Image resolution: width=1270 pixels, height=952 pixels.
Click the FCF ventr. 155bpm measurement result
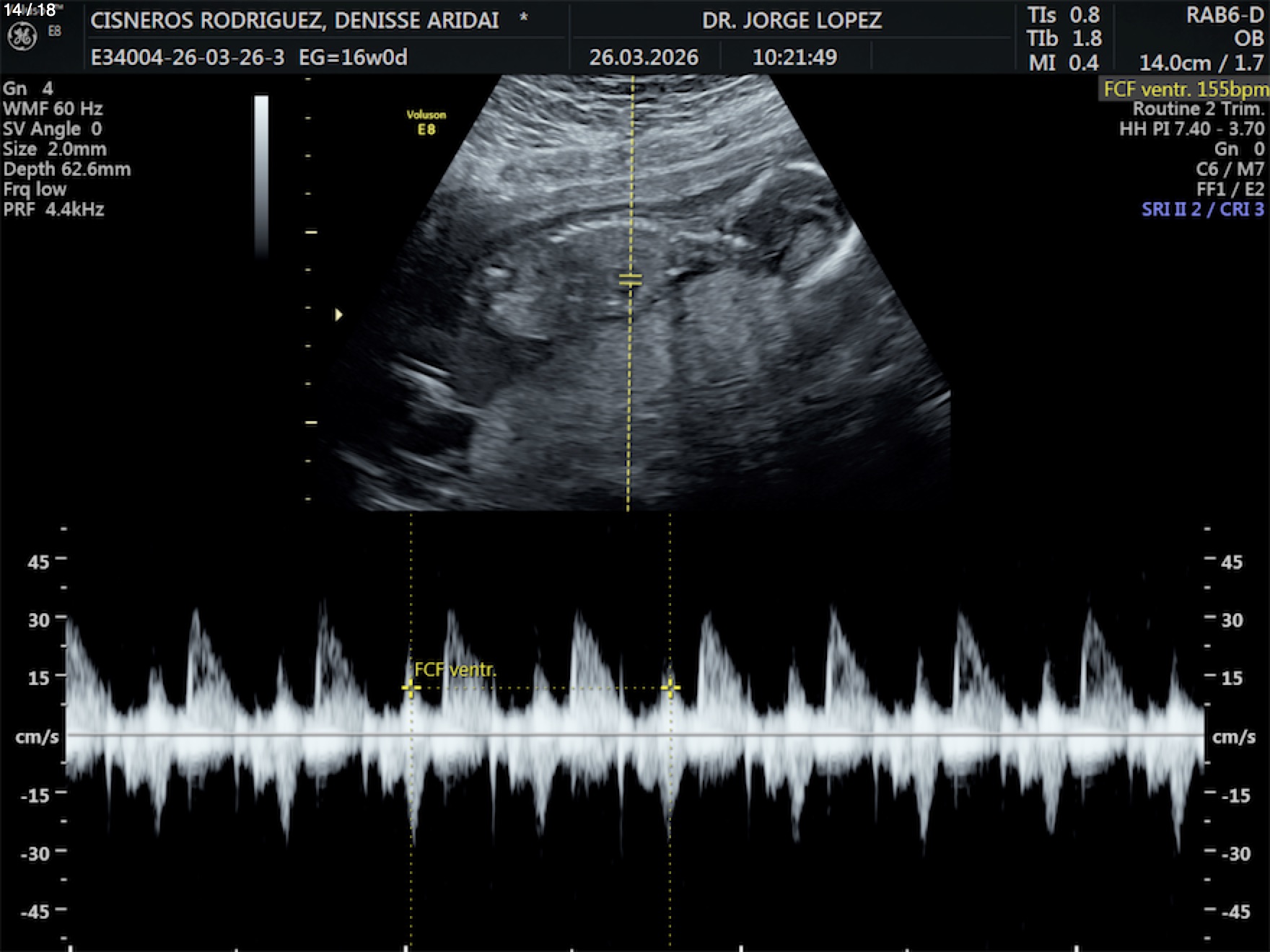1185,89
